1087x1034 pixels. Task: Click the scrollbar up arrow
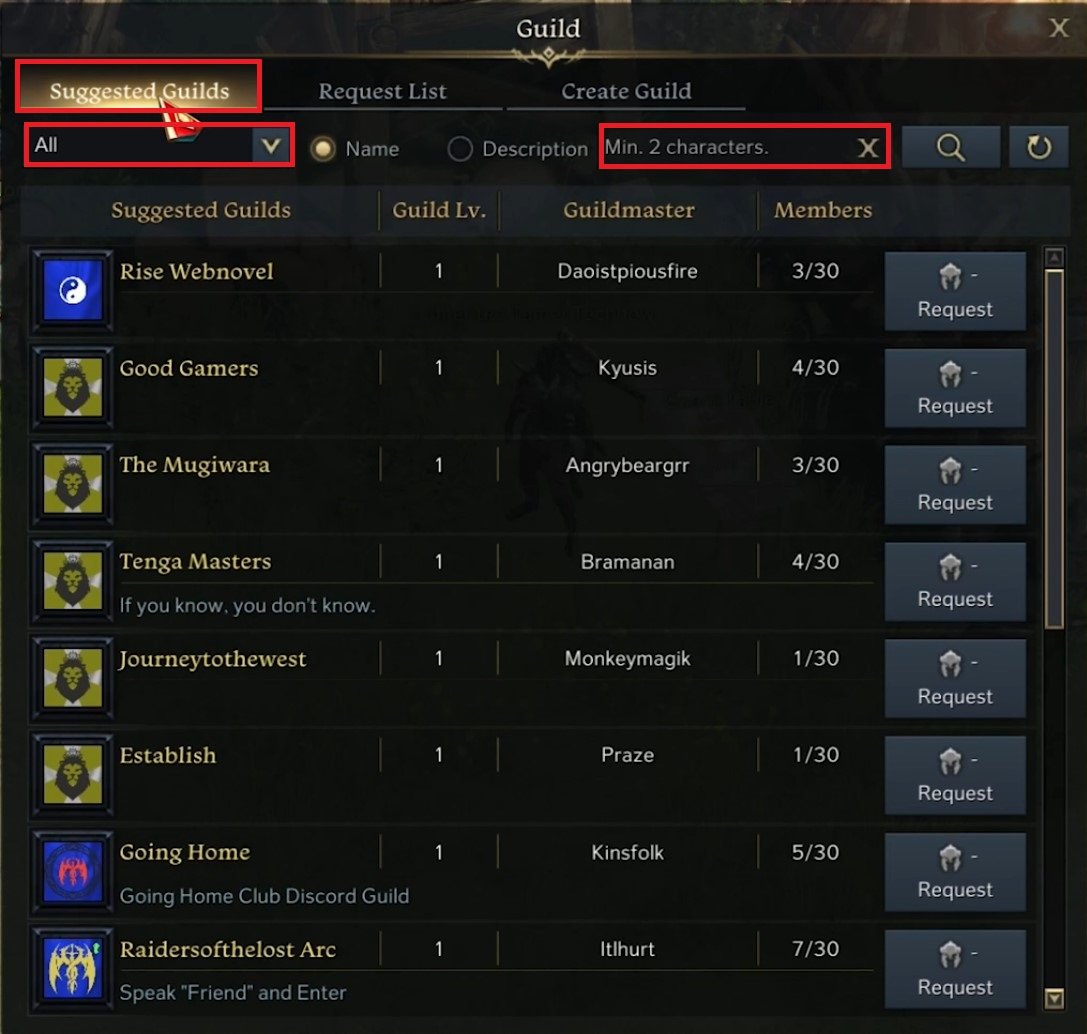tap(1054, 258)
